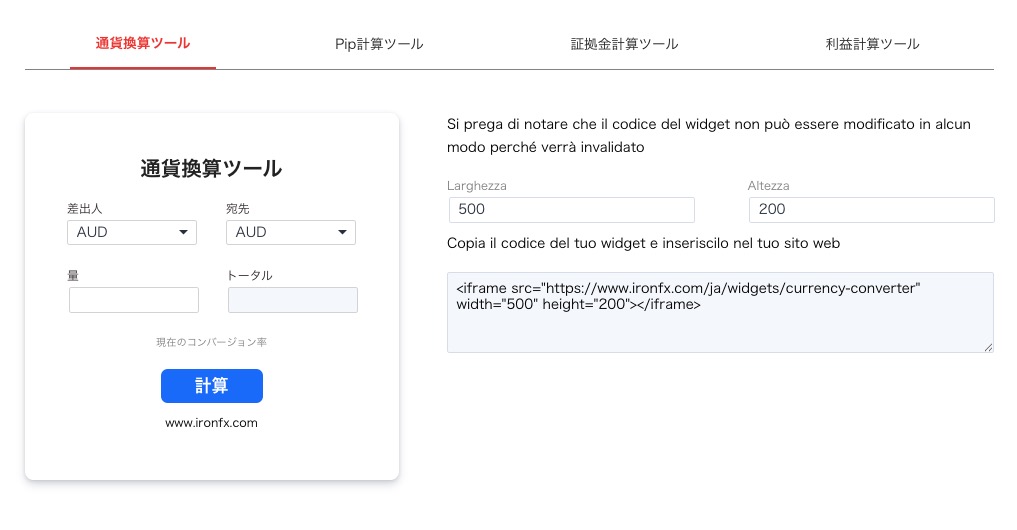
Task: Open the 宛先 currency dropdown
Action: pos(291,232)
